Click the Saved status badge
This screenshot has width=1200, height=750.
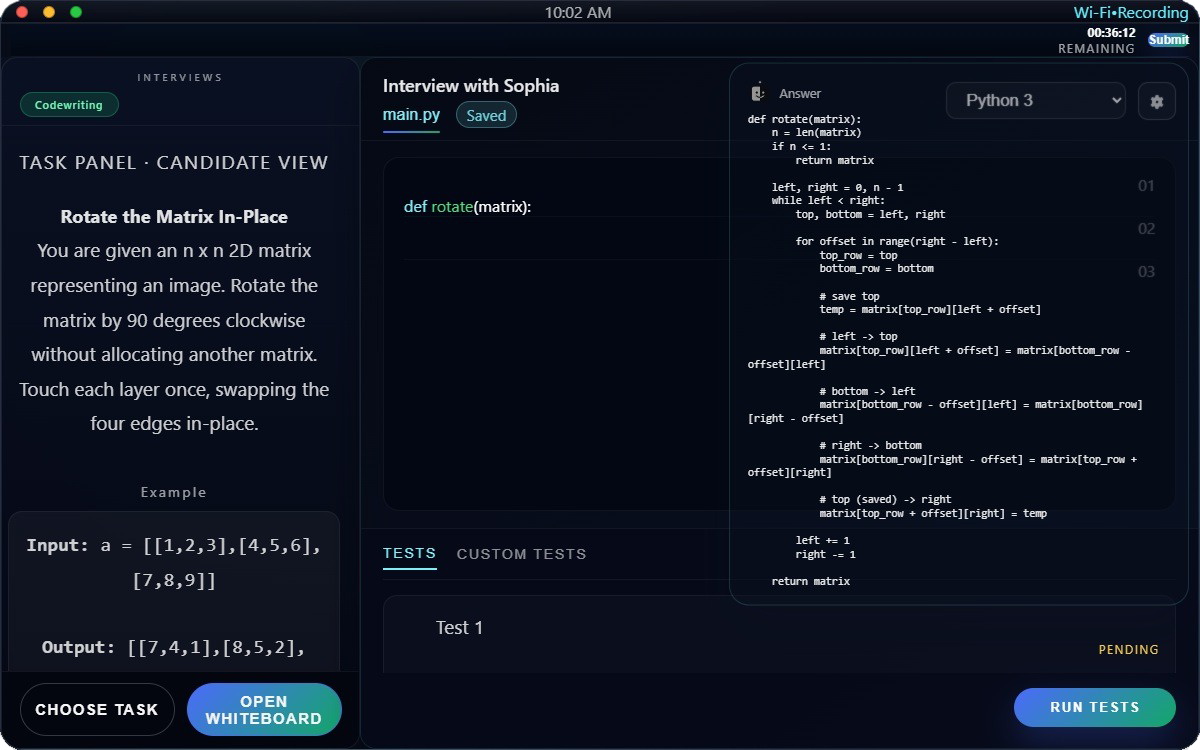pyautogui.click(x=486, y=115)
